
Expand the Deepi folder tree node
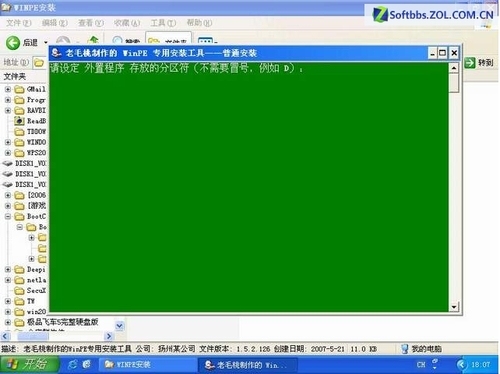tap(8, 269)
